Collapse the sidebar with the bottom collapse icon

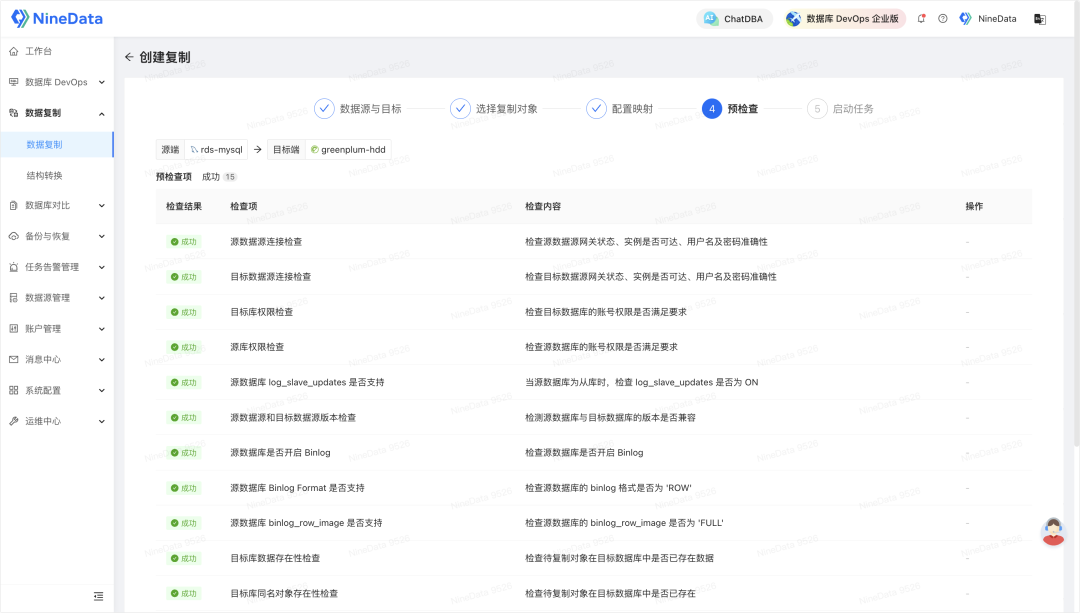coord(98,595)
